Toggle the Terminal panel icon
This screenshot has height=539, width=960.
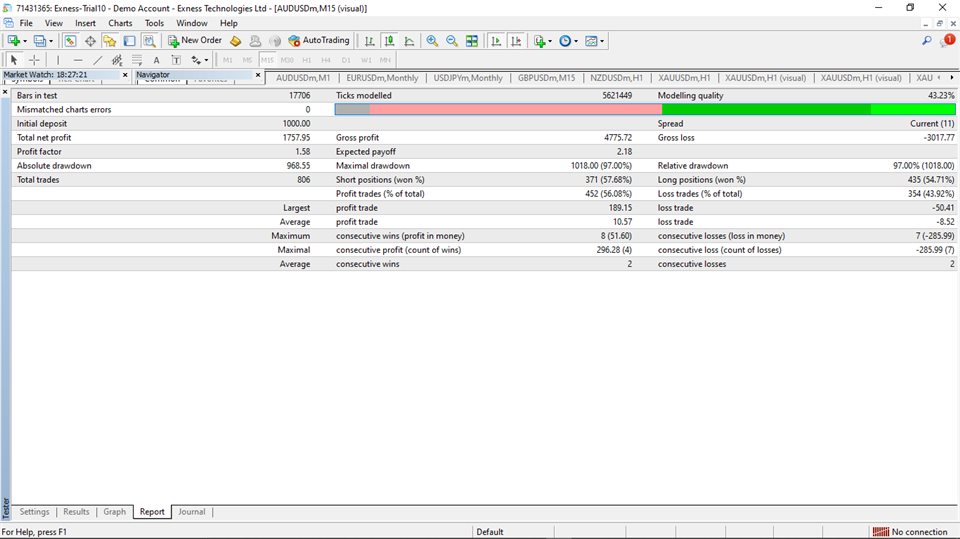tap(129, 41)
